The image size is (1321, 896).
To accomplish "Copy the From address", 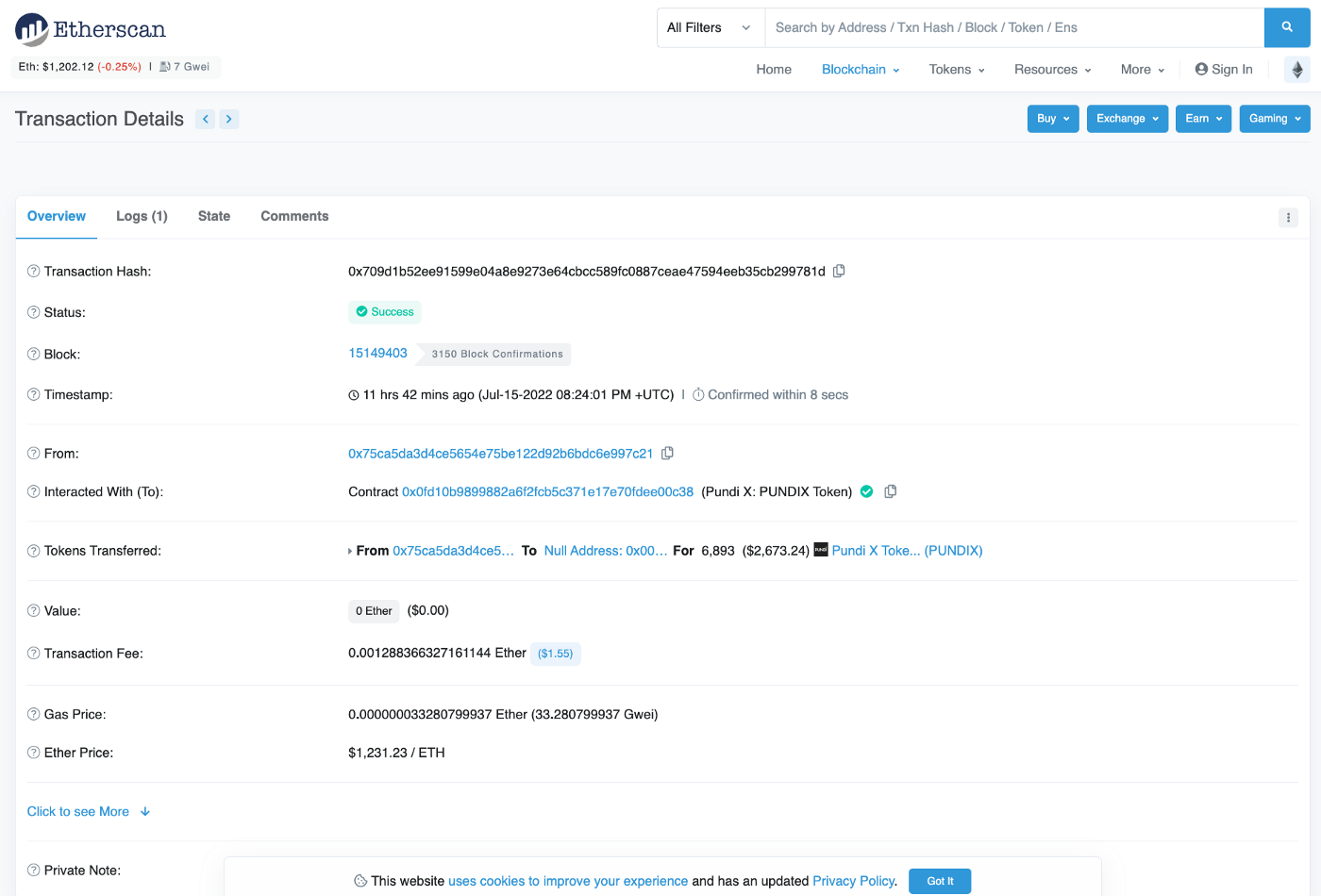I will (667, 453).
